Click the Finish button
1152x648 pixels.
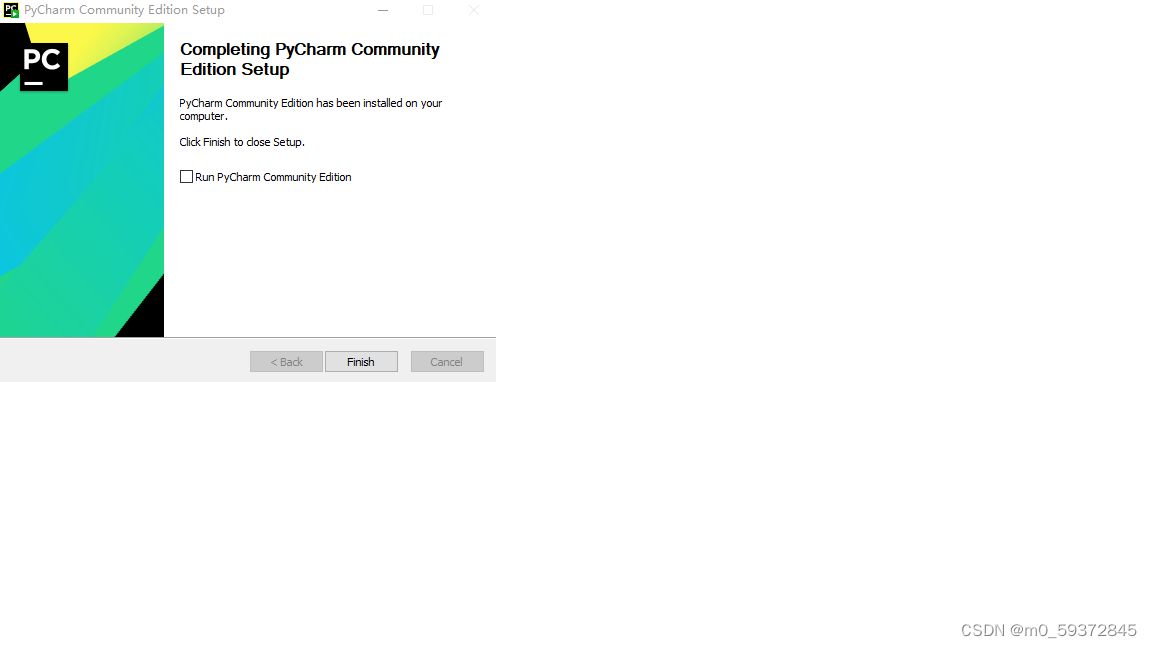pos(361,361)
